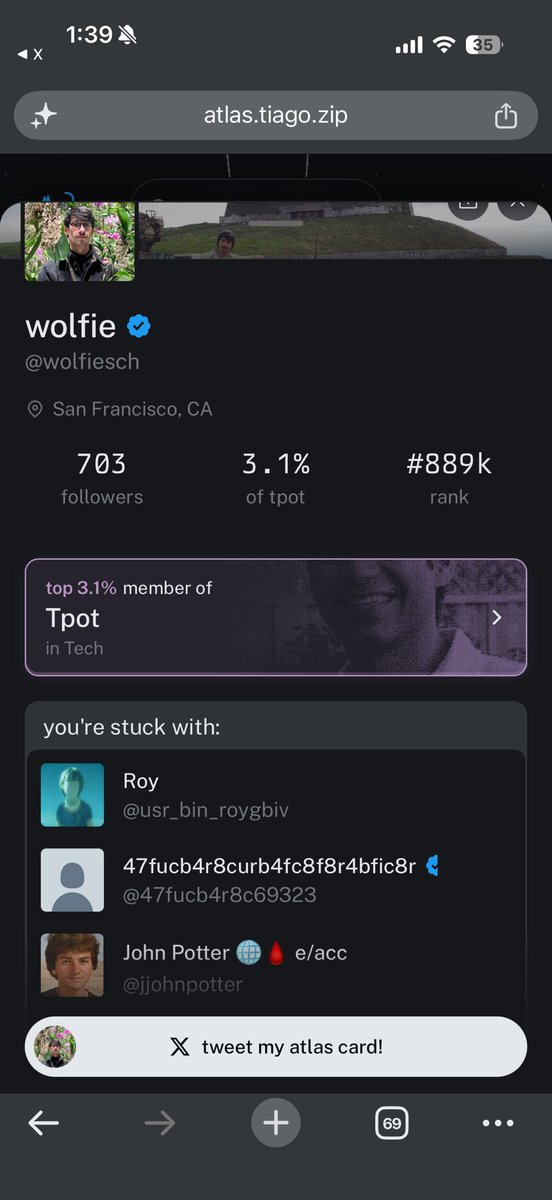Tap the atlas.tiago.zip address field
This screenshot has width=552, height=1200.
point(276,115)
